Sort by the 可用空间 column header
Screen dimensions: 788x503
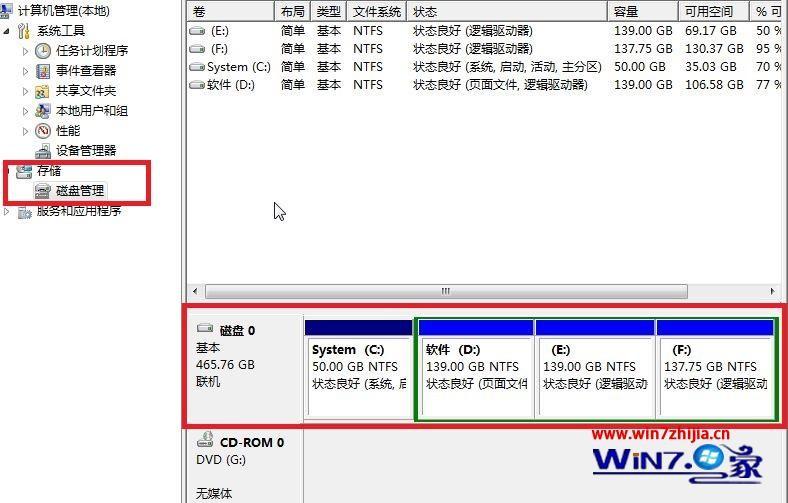point(714,11)
